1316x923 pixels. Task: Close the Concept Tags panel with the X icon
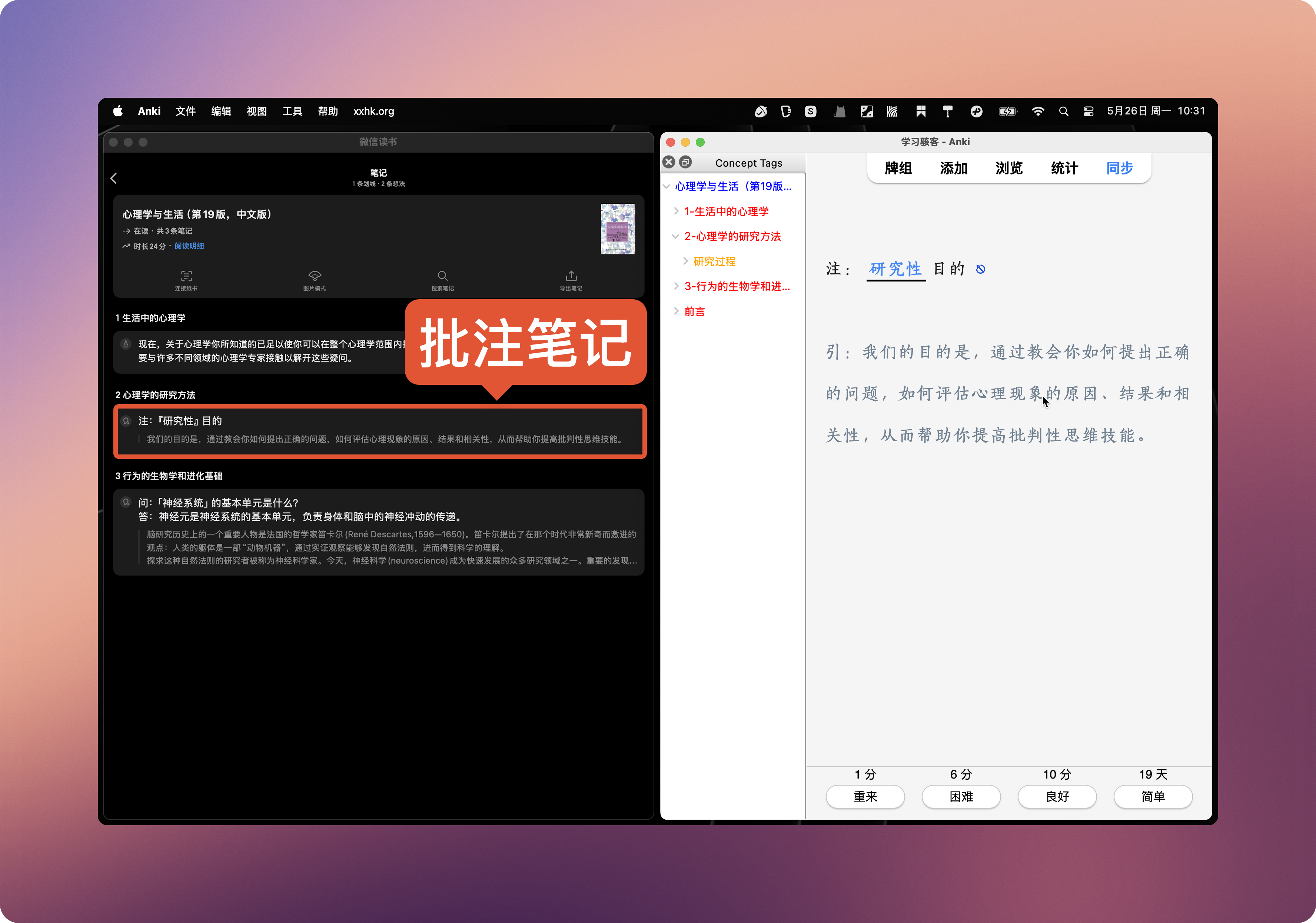coord(669,162)
